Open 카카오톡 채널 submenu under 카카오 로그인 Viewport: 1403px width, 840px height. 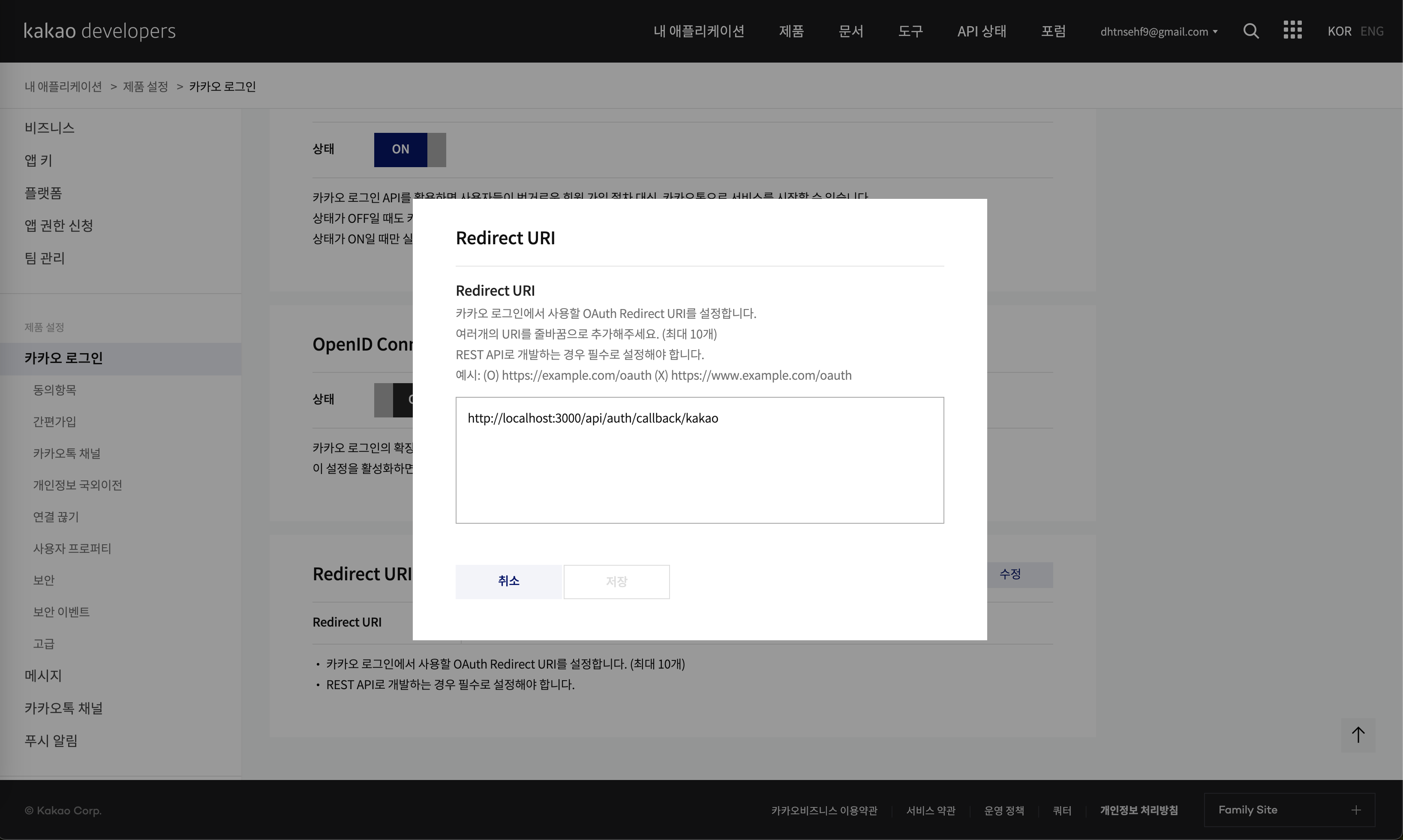click(x=66, y=453)
